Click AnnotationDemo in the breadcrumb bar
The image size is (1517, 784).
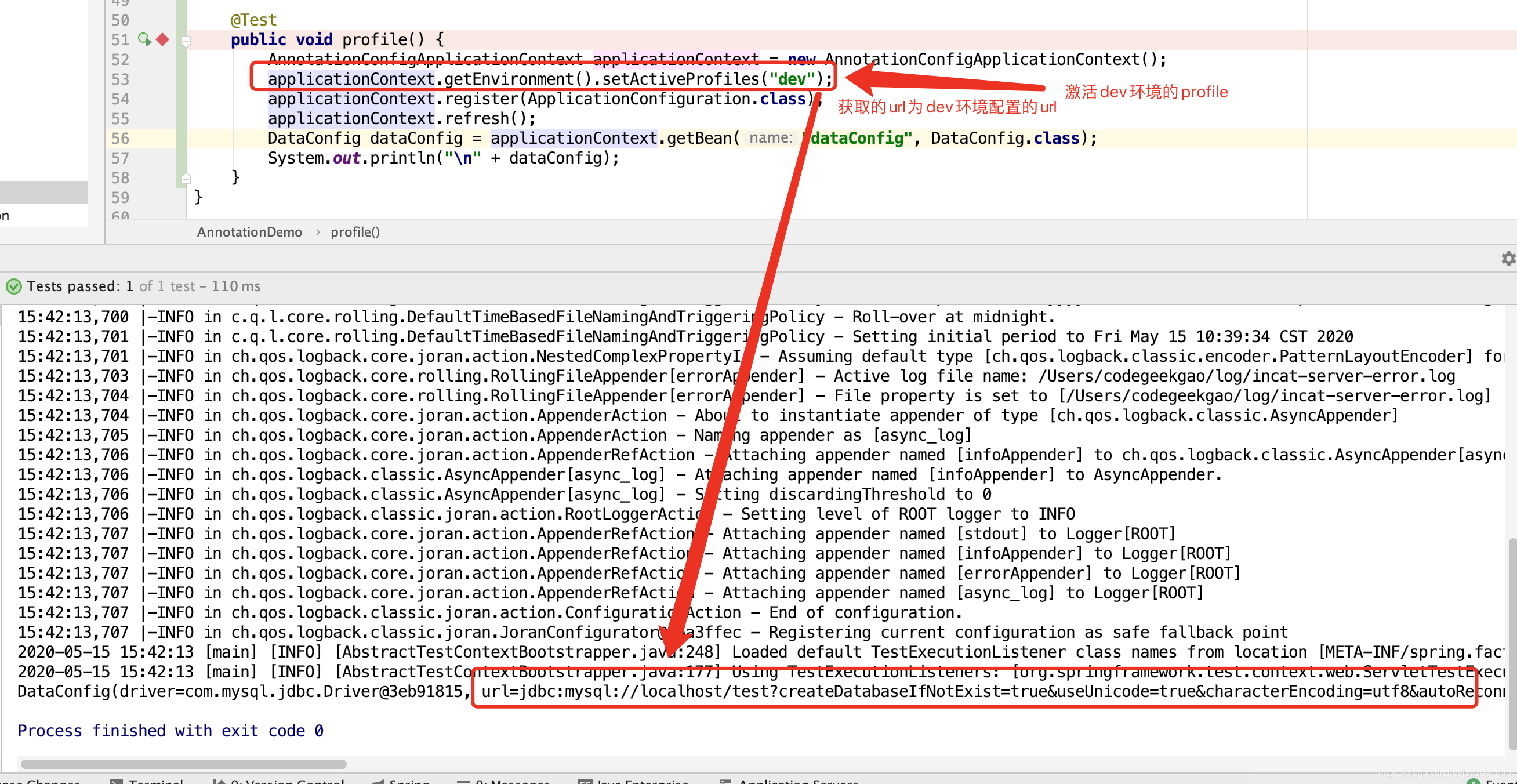pos(249,232)
